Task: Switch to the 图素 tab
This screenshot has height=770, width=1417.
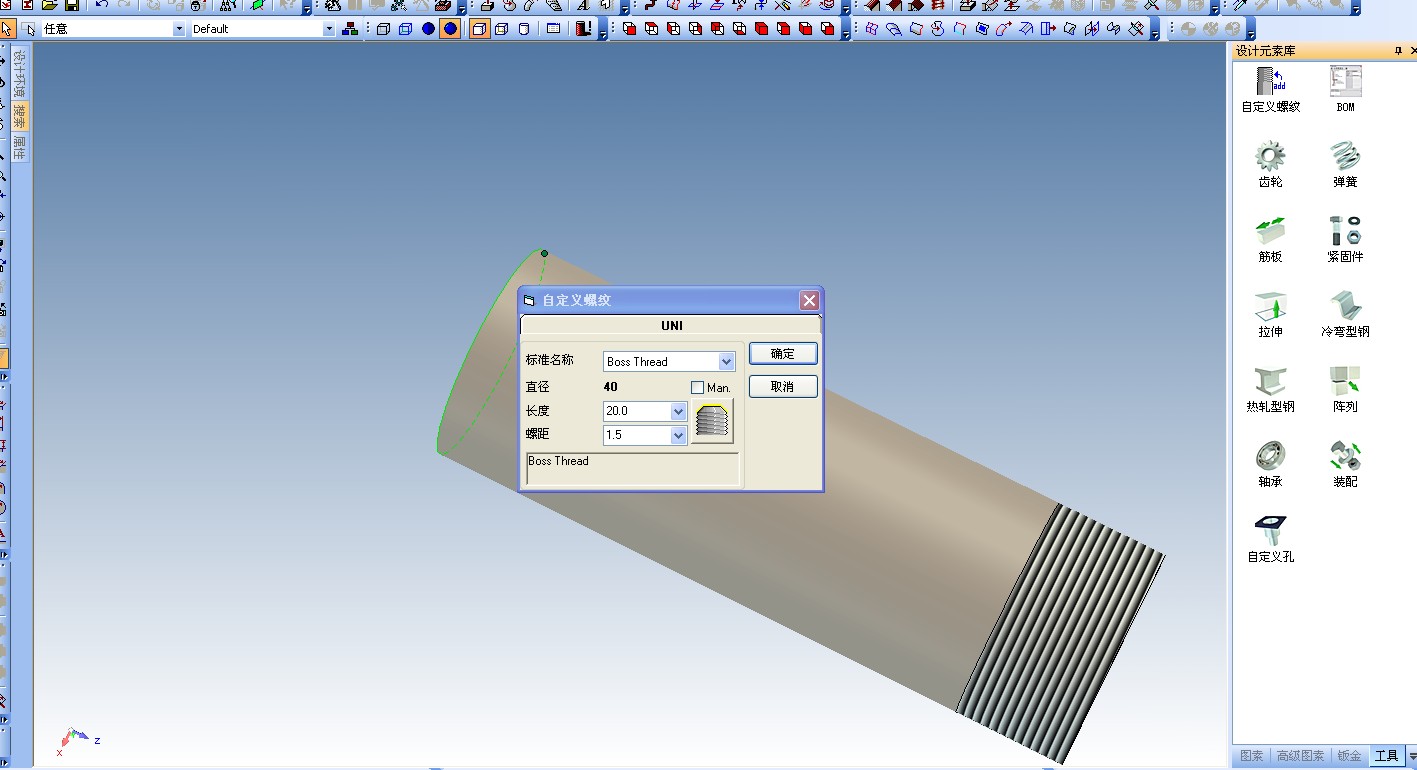Action: pos(1251,756)
